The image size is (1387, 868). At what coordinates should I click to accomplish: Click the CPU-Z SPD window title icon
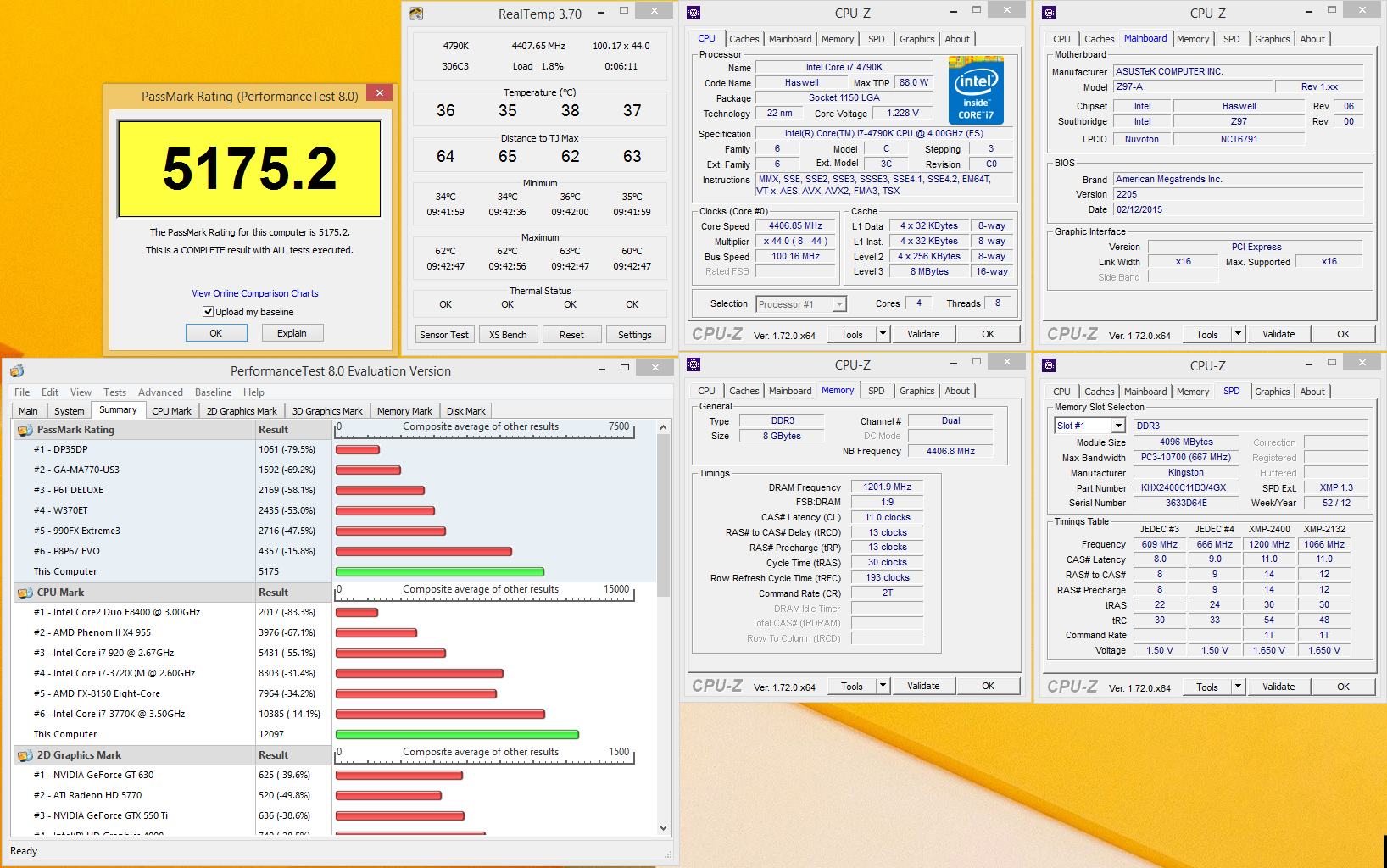[1049, 365]
